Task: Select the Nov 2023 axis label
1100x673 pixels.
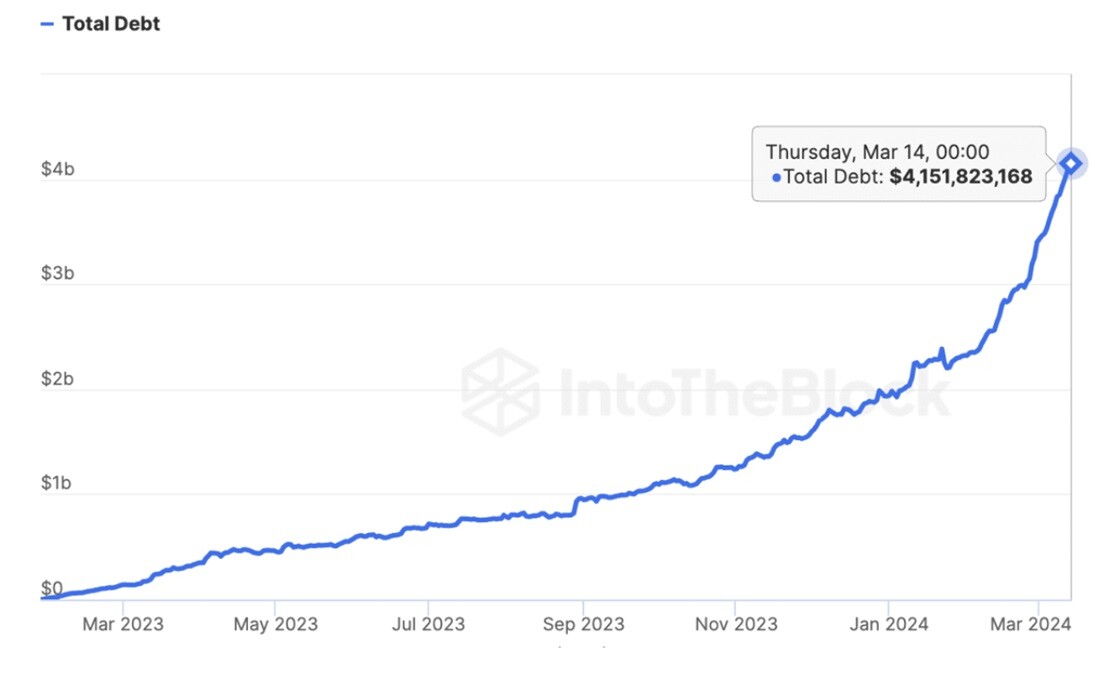Action: [736, 624]
